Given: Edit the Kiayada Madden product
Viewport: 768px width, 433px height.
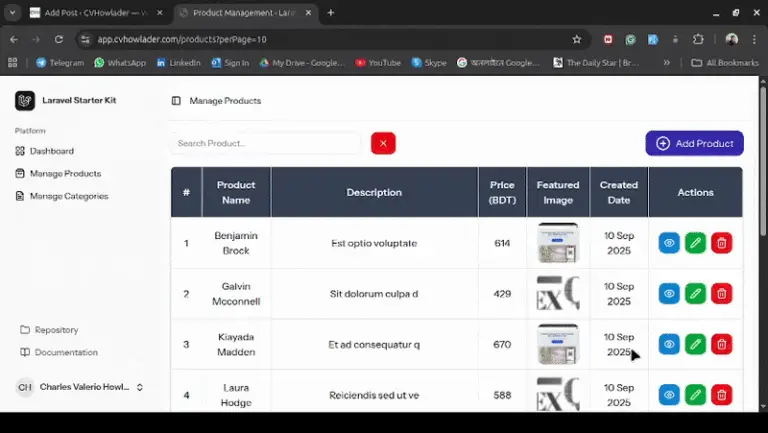Looking at the screenshot, I should click(695, 344).
